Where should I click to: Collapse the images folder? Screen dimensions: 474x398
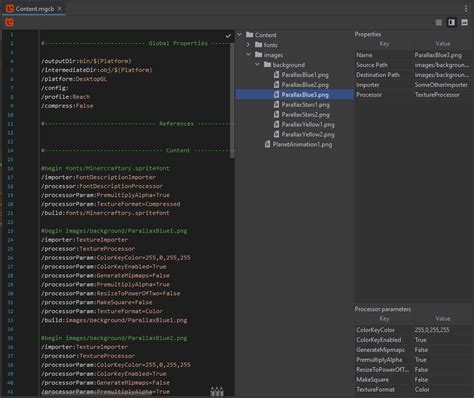pos(248,54)
